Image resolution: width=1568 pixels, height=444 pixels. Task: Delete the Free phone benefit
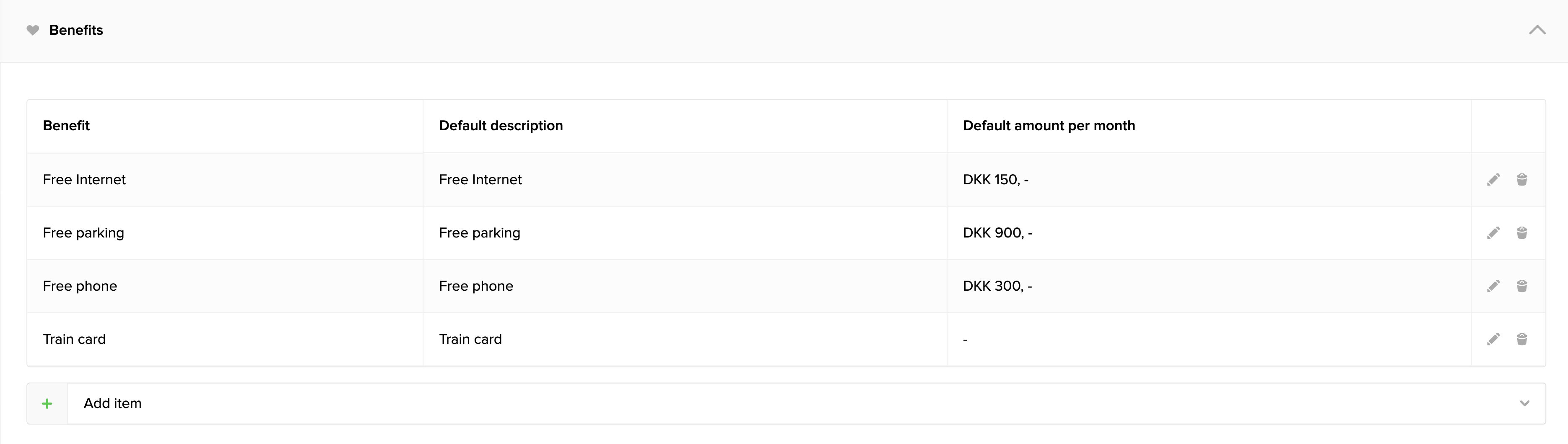tap(1522, 286)
